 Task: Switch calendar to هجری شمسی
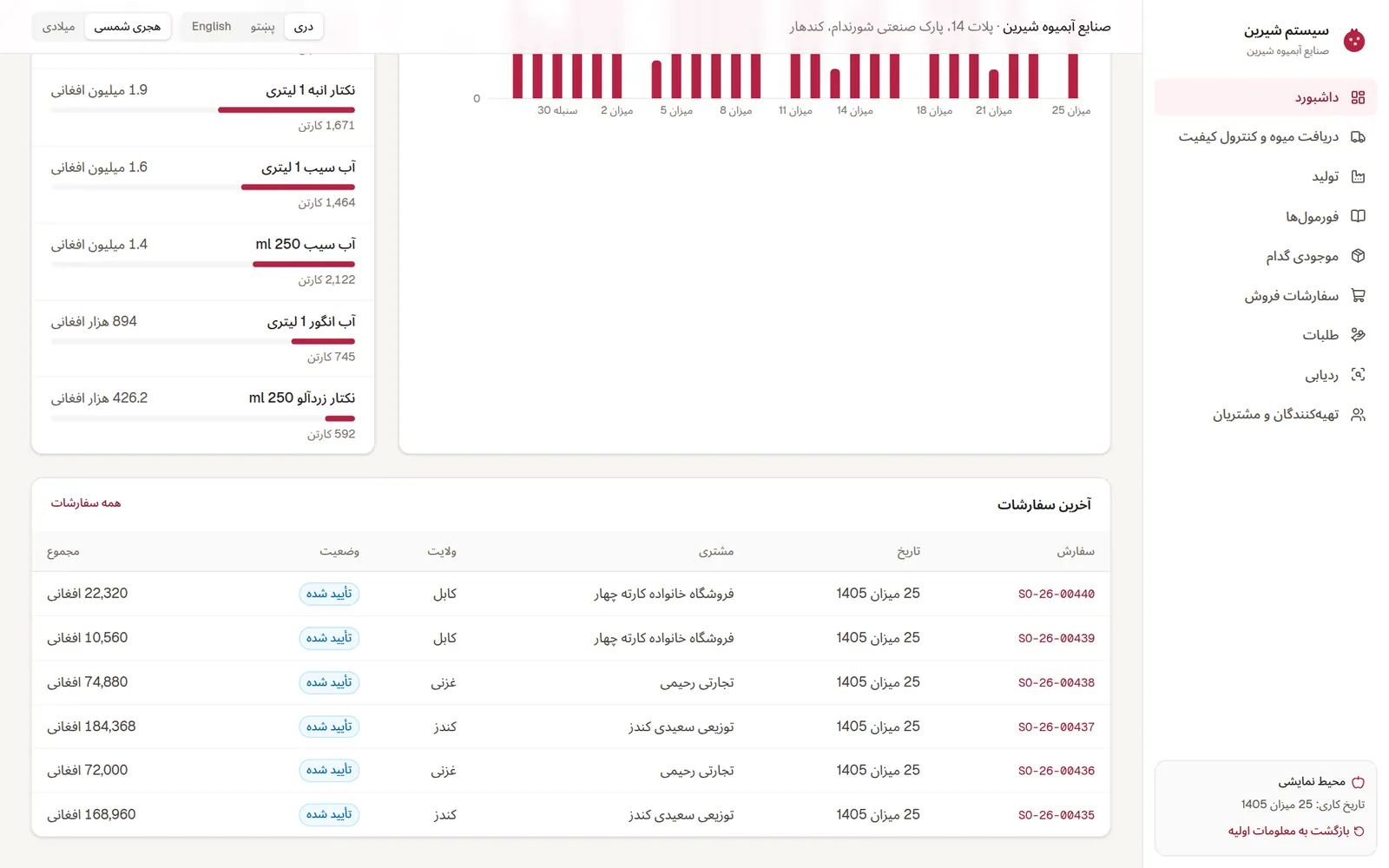(128, 27)
